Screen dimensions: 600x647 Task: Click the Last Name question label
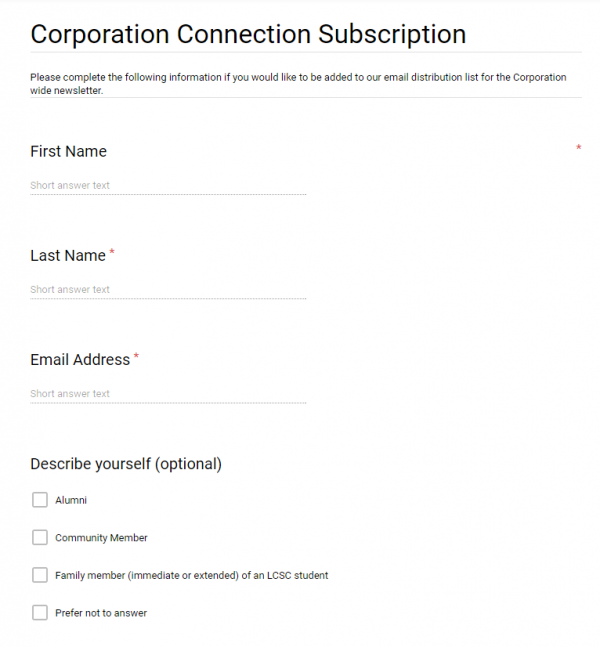[x=68, y=256]
